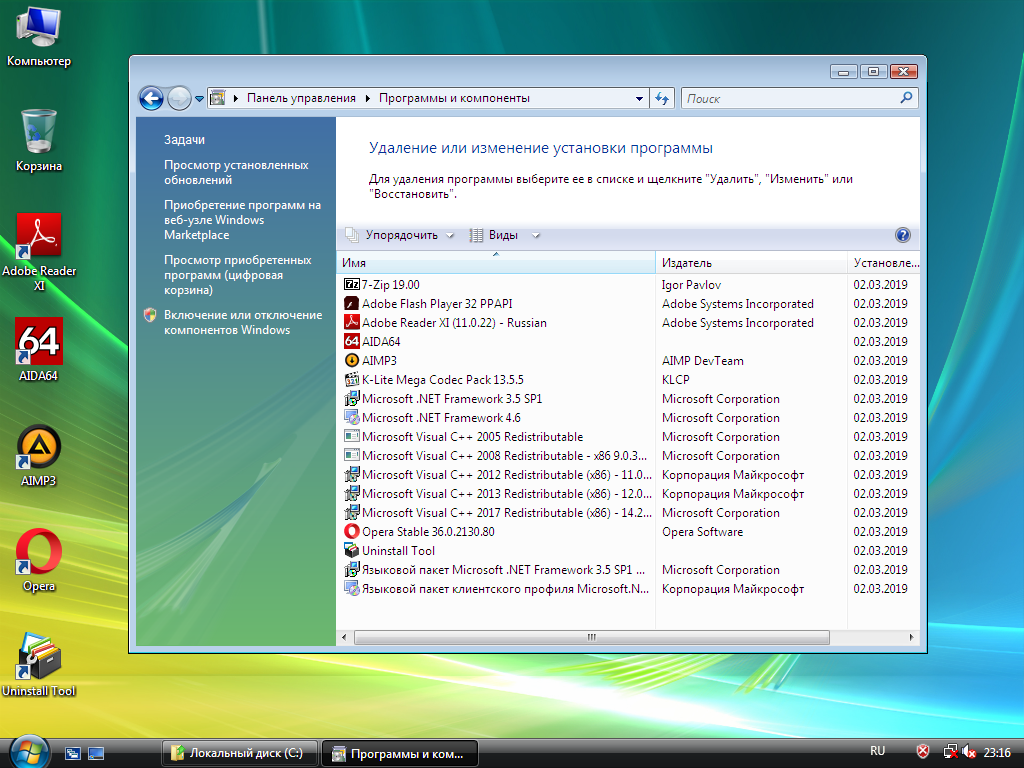Open the AIDA64 desktop shortcut
The width and height of the screenshot is (1024, 768).
(38, 342)
